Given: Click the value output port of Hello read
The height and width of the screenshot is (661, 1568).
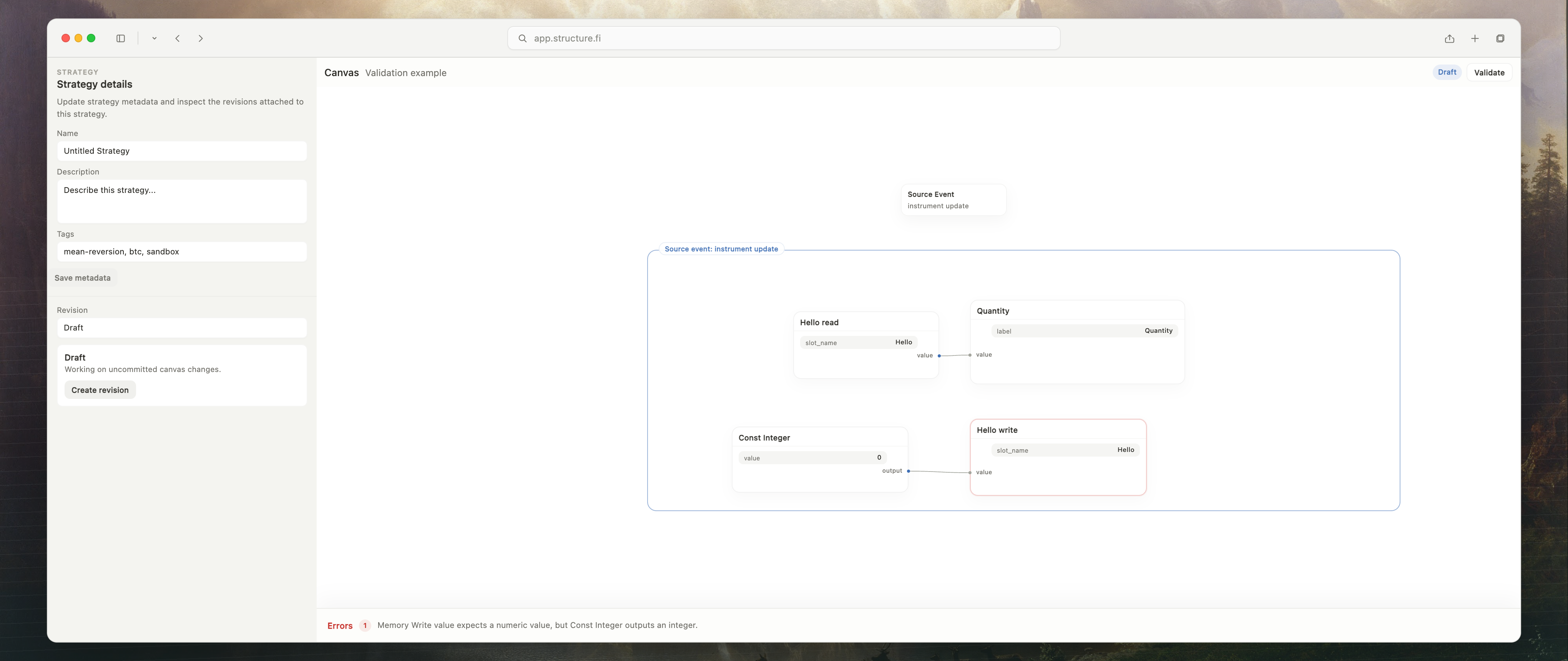Looking at the screenshot, I should (x=939, y=355).
